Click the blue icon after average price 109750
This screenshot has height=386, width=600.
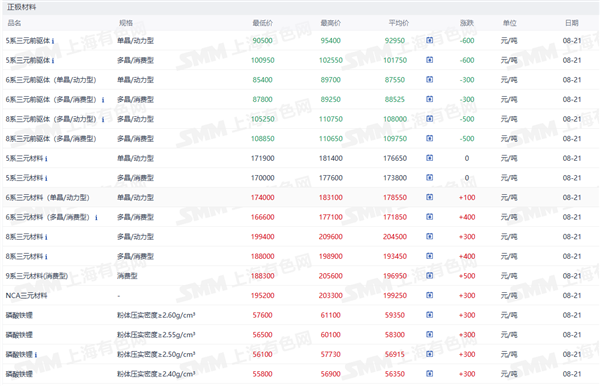[429, 138]
